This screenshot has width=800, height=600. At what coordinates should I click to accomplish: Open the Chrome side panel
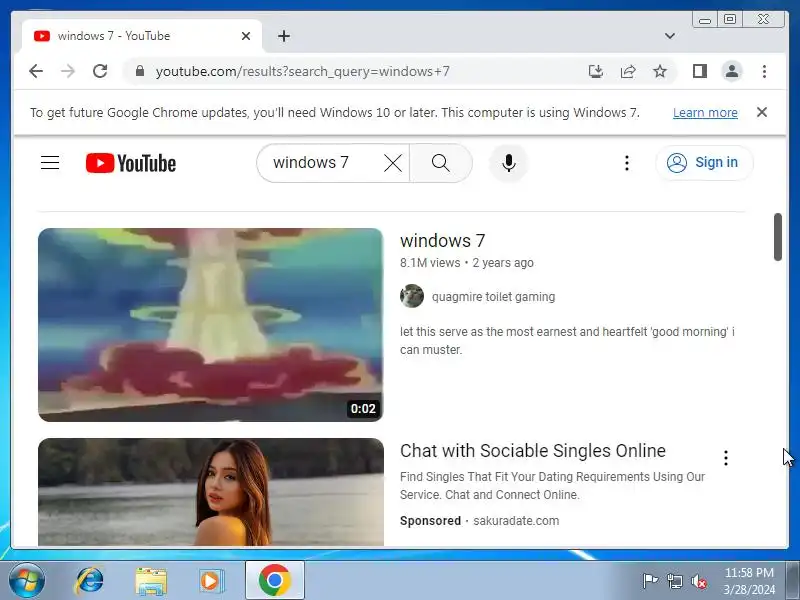700,71
